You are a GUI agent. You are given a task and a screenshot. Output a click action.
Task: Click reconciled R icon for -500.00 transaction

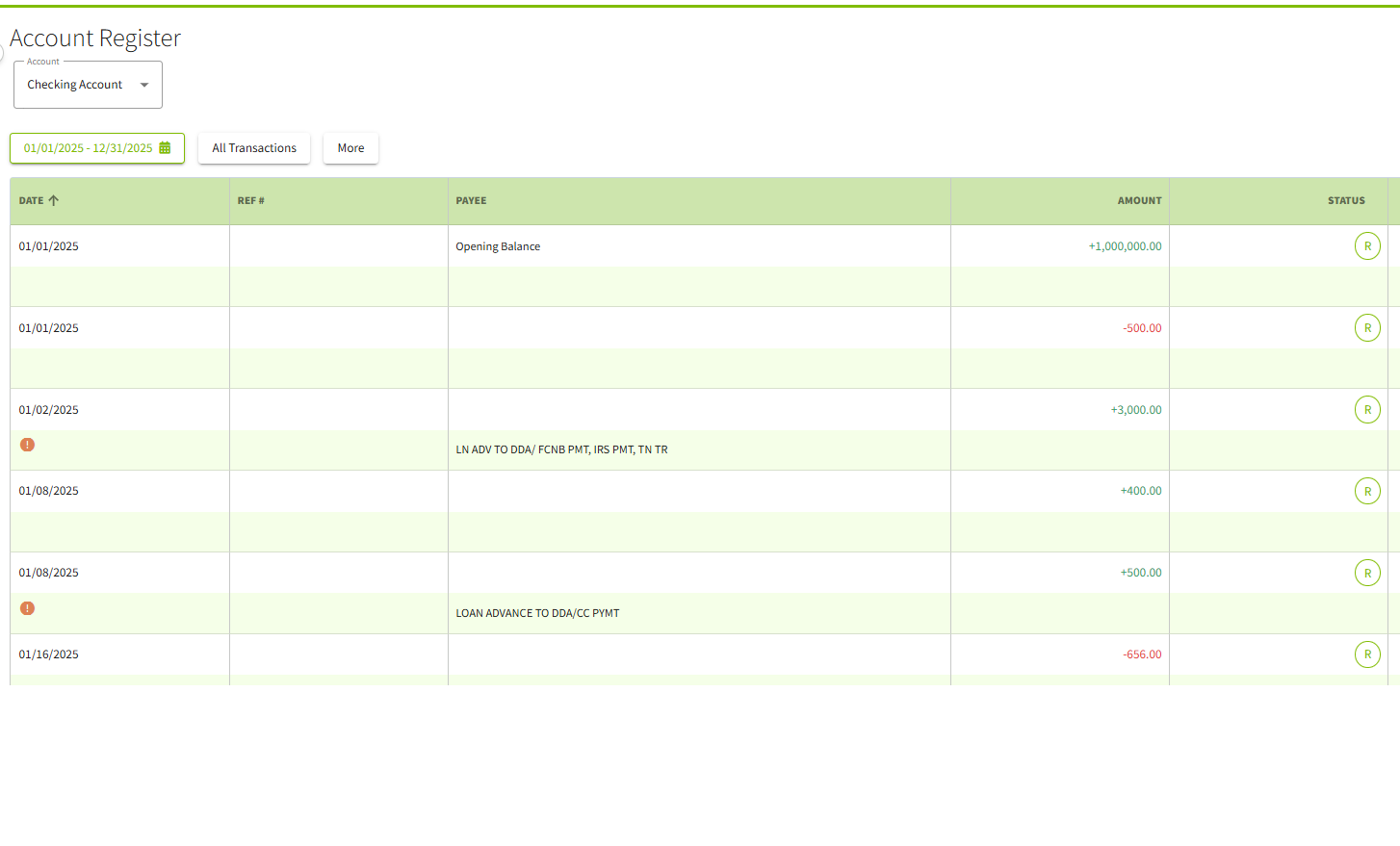pos(1367,328)
